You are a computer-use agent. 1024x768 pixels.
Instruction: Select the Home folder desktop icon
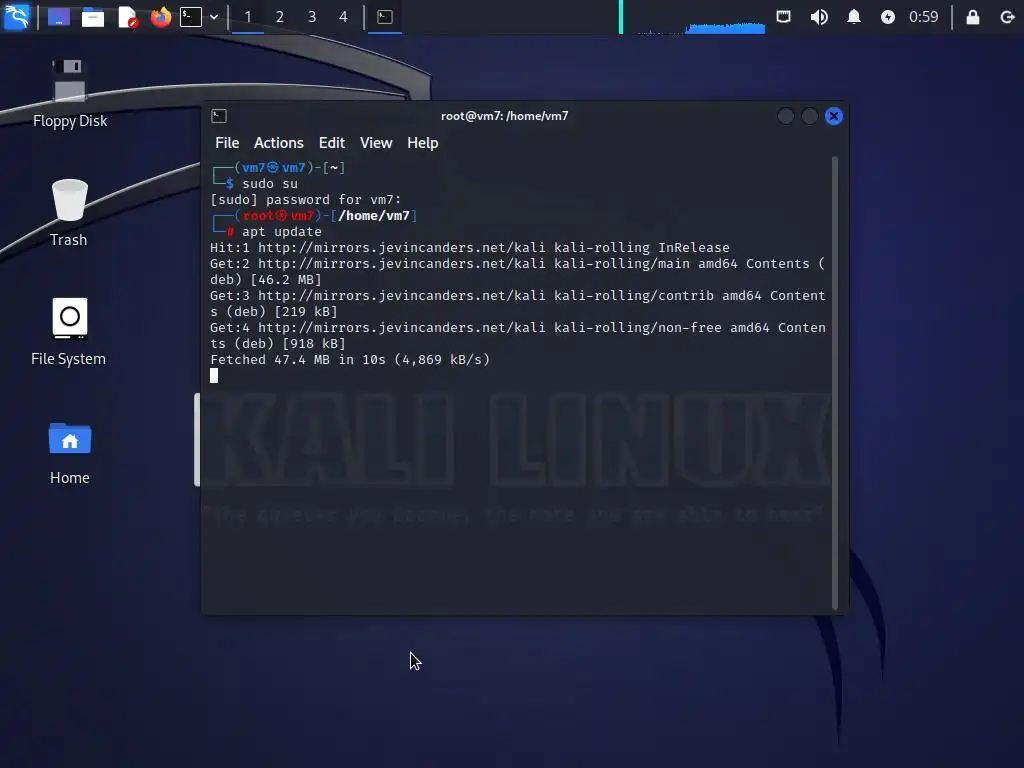pos(69,453)
